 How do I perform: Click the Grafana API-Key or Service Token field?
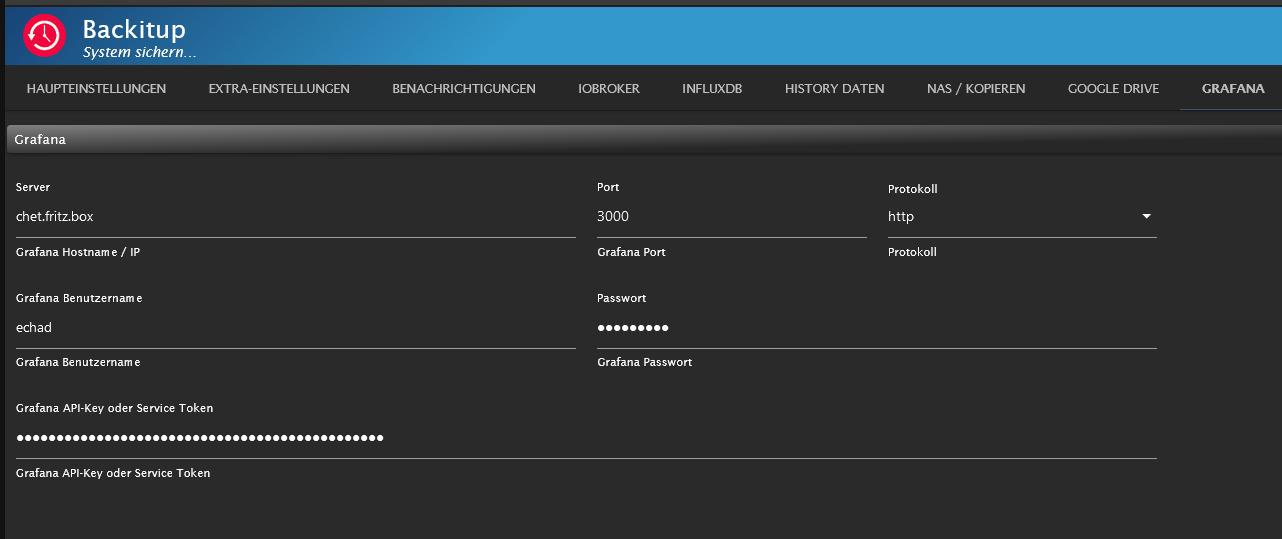[586, 438]
